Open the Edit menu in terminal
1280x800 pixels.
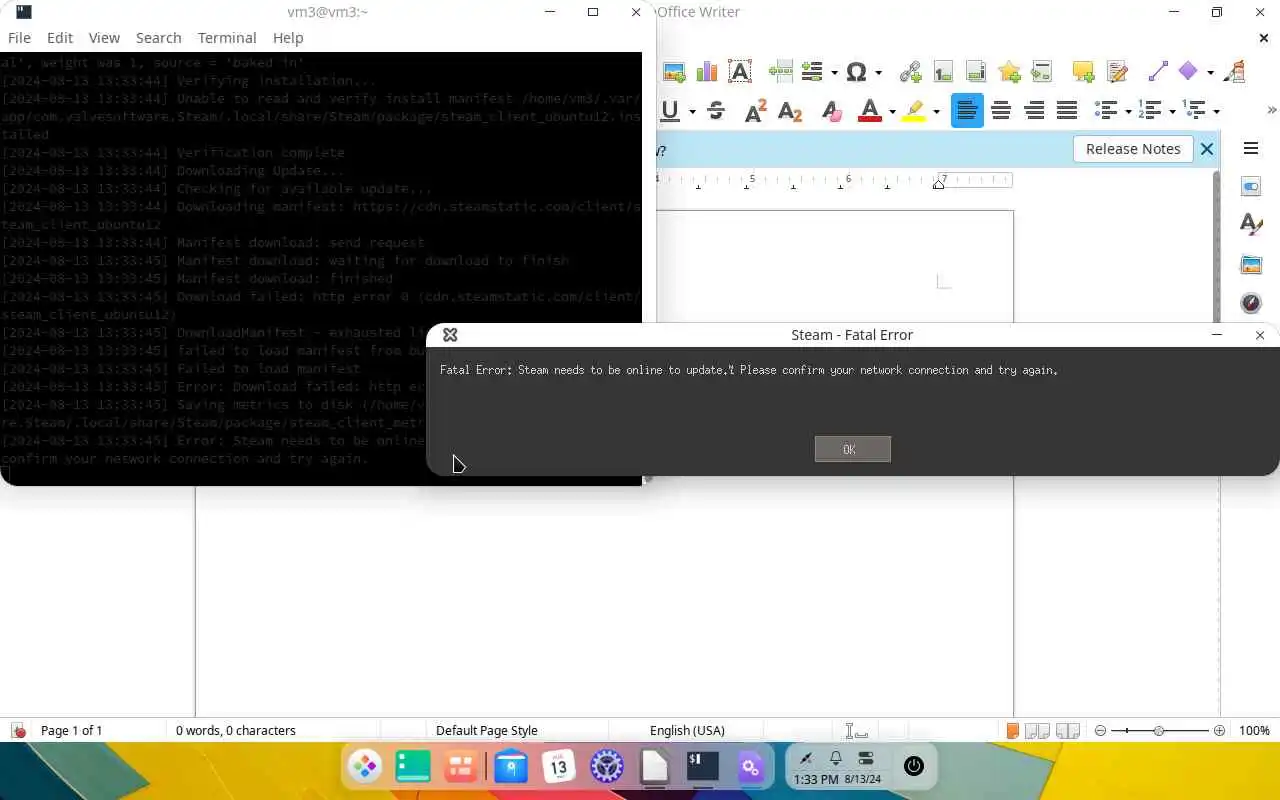pyautogui.click(x=60, y=38)
